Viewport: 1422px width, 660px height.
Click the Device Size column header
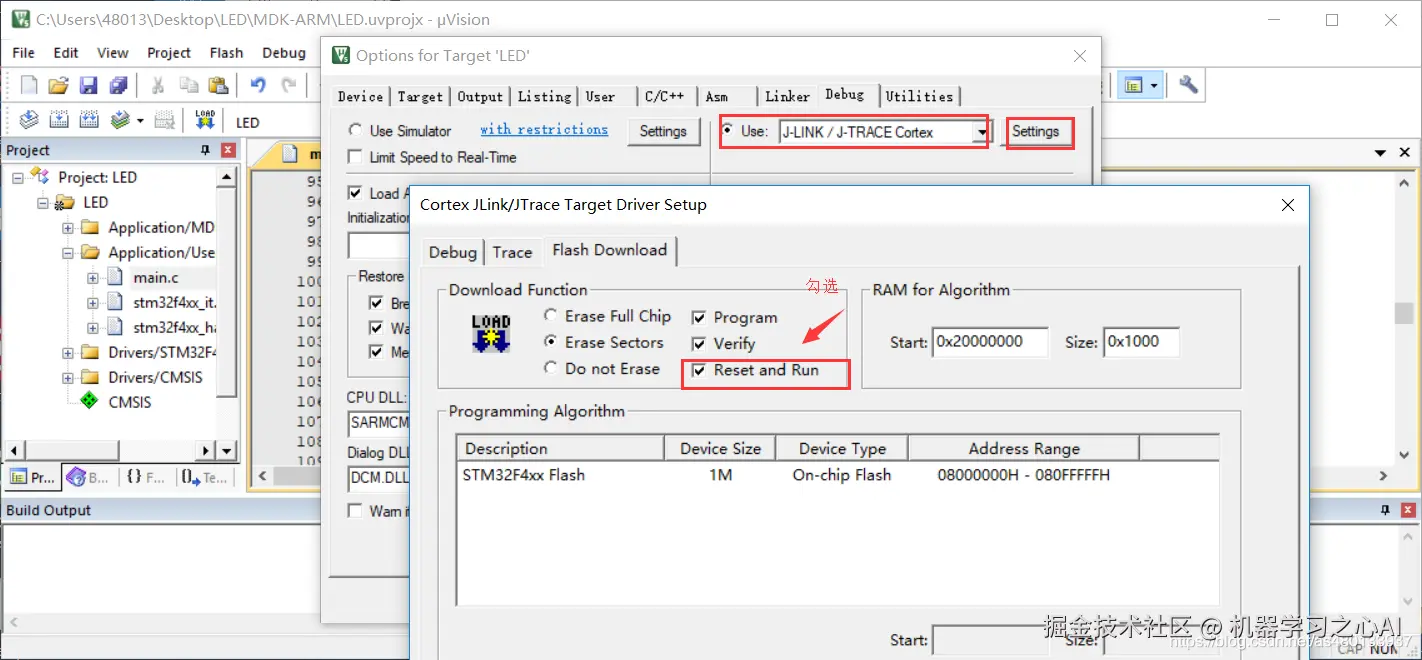coord(720,449)
